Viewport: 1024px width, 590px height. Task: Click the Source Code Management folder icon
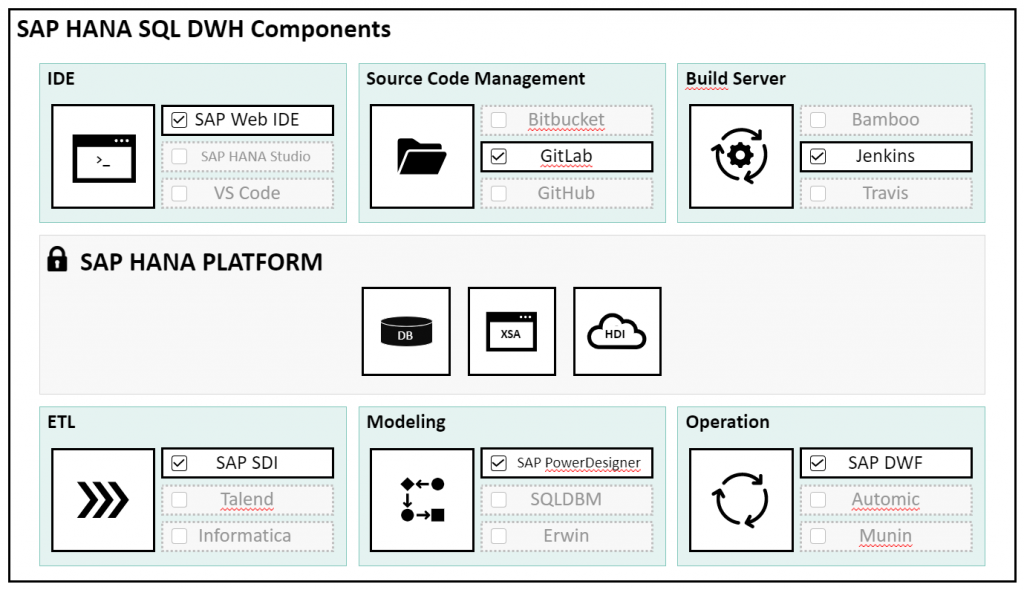[x=422, y=157]
